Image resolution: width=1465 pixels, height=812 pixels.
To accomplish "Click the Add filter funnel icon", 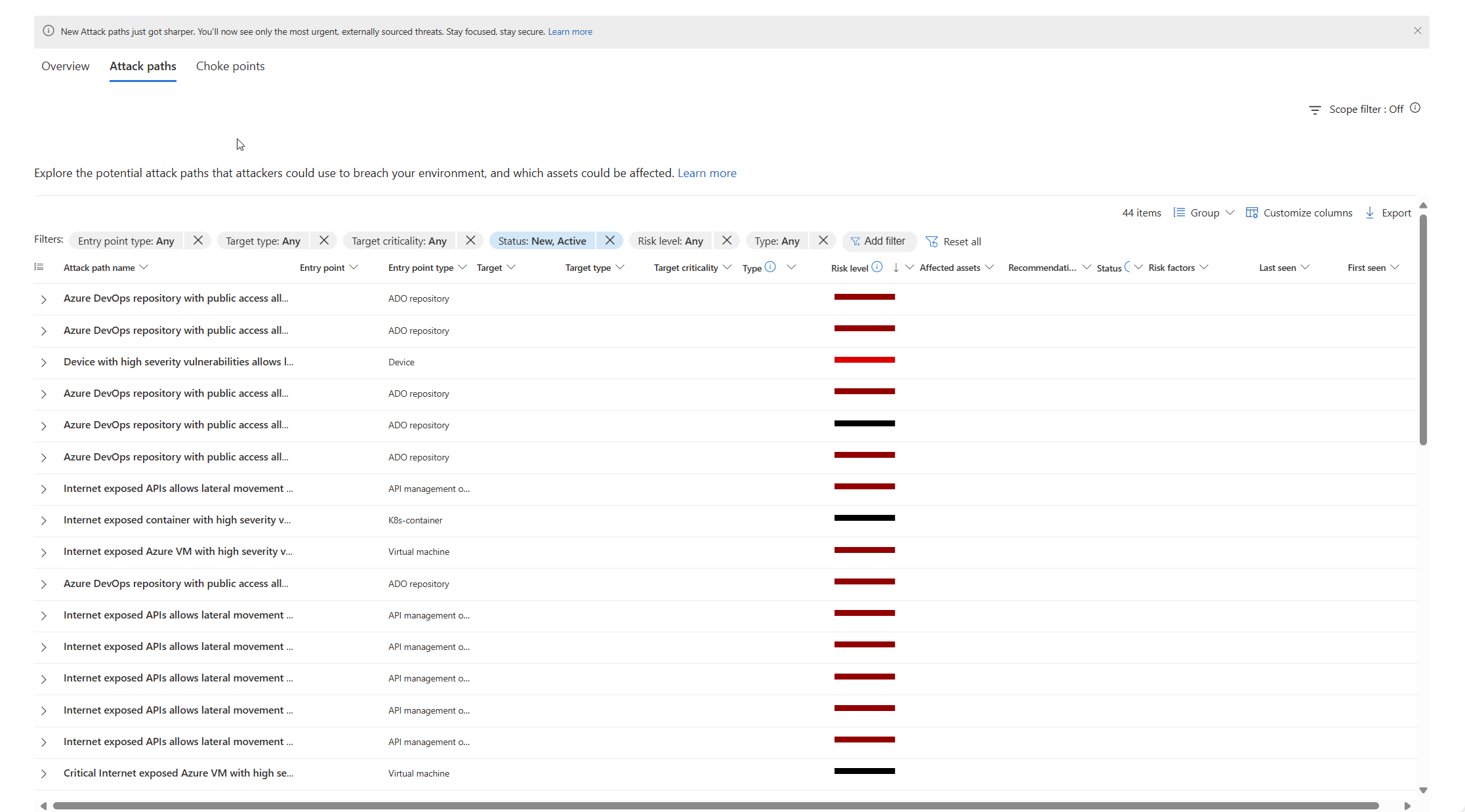I will [855, 241].
